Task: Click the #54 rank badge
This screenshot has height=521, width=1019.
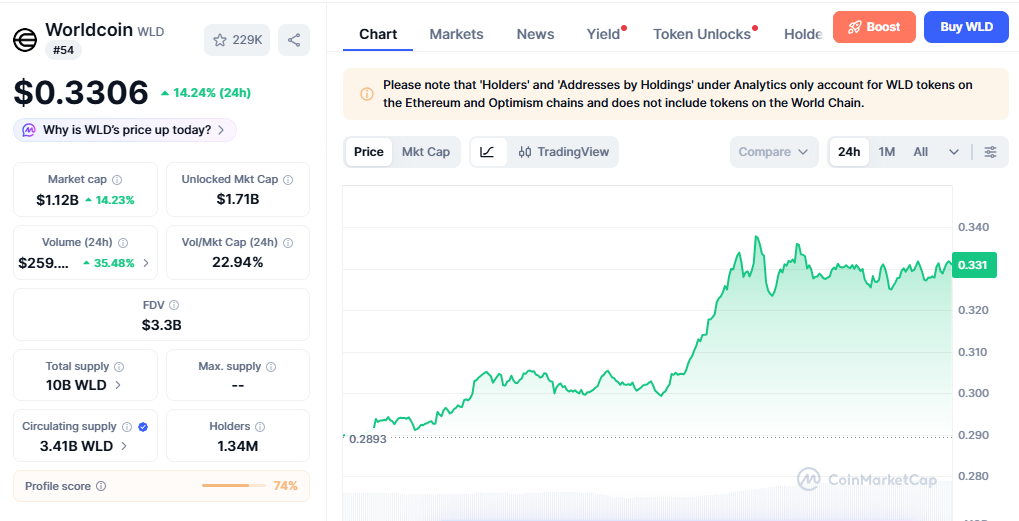Action: click(x=63, y=50)
